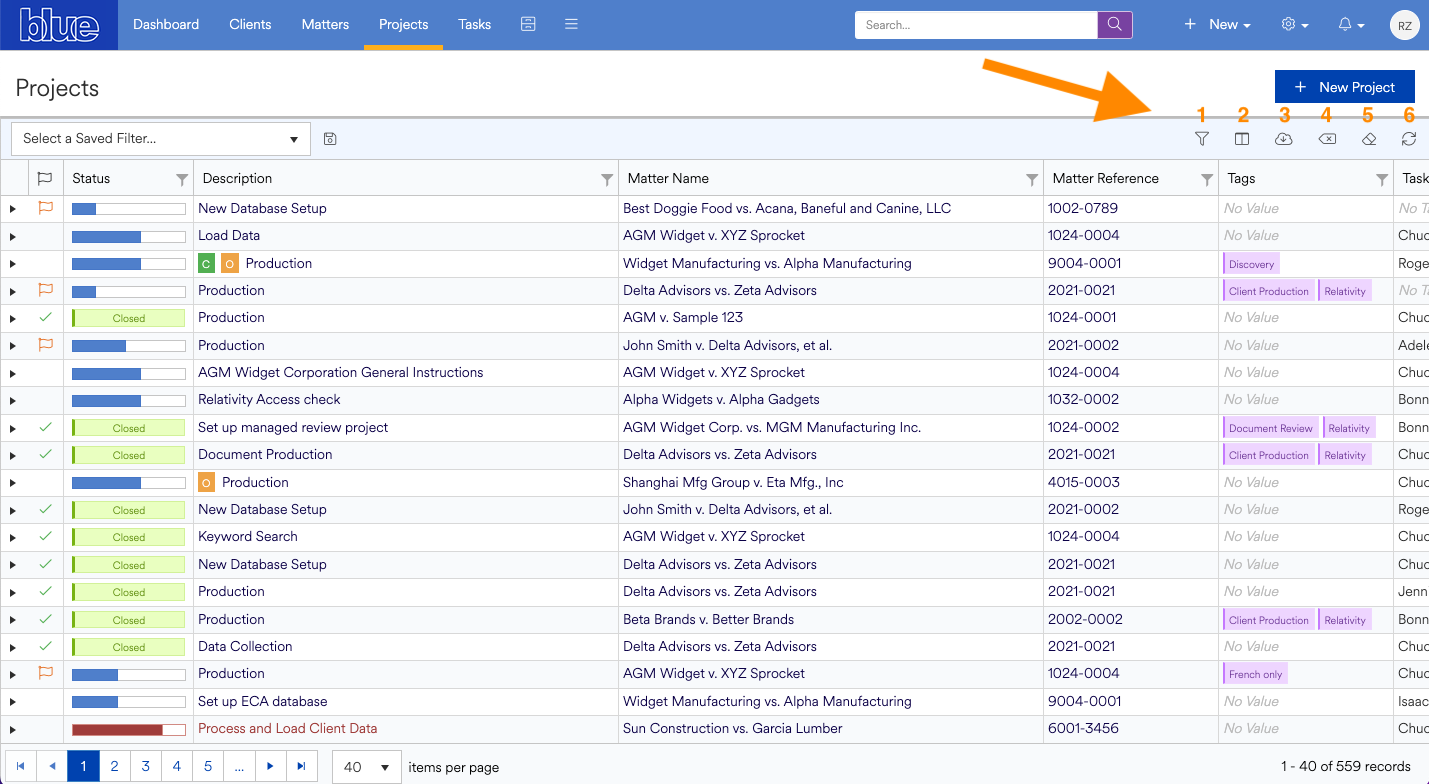The image size is (1429, 784).
Task: Toggle checkmark on Data Collection row
Action: point(44,646)
